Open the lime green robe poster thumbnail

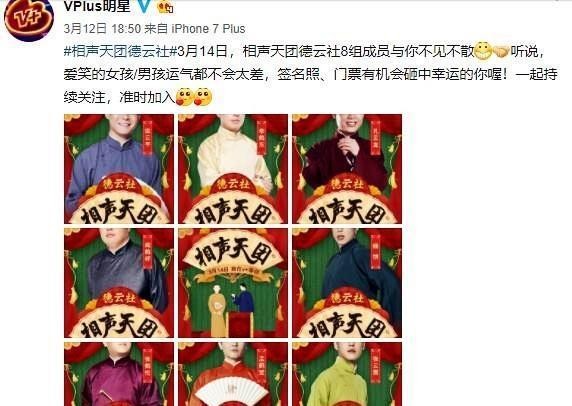point(347,374)
